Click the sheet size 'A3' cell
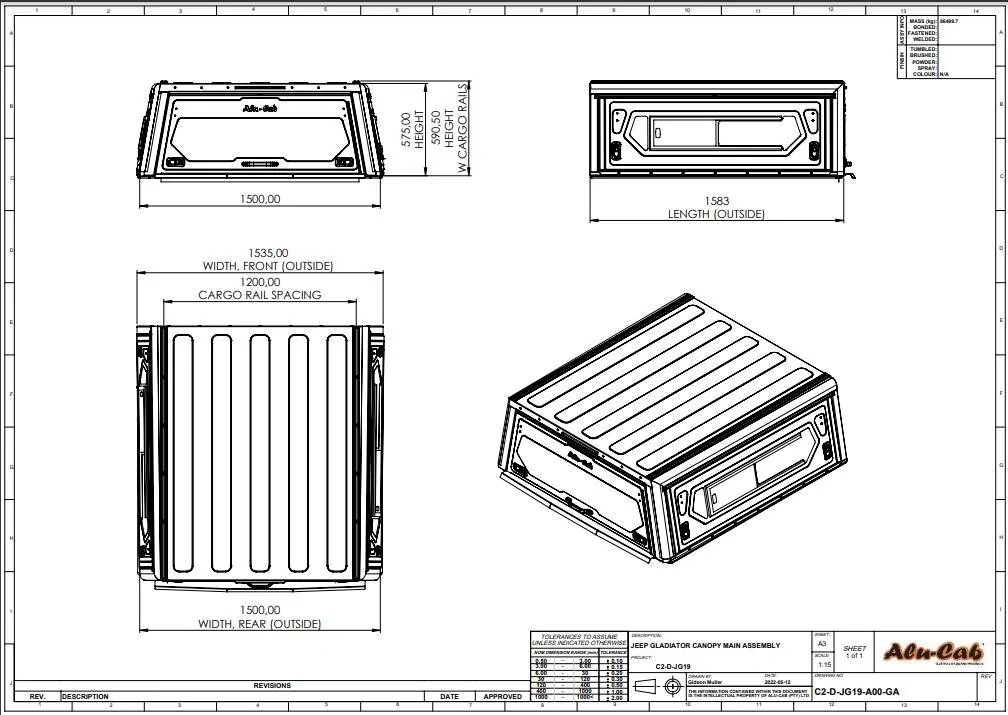The image size is (1008, 715). coord(822,644)
